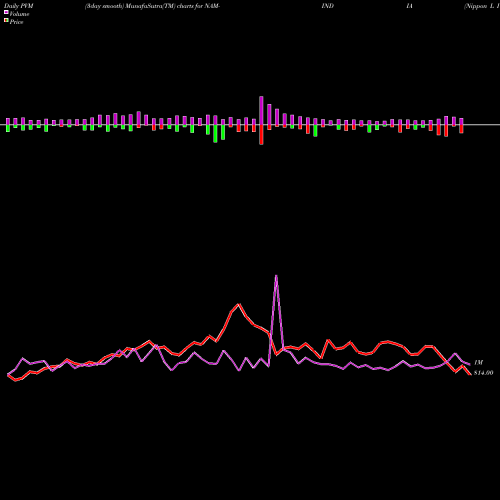The image size is (500, 500).
Task: Click the peak of the red price line
Action: click(239, 304)
